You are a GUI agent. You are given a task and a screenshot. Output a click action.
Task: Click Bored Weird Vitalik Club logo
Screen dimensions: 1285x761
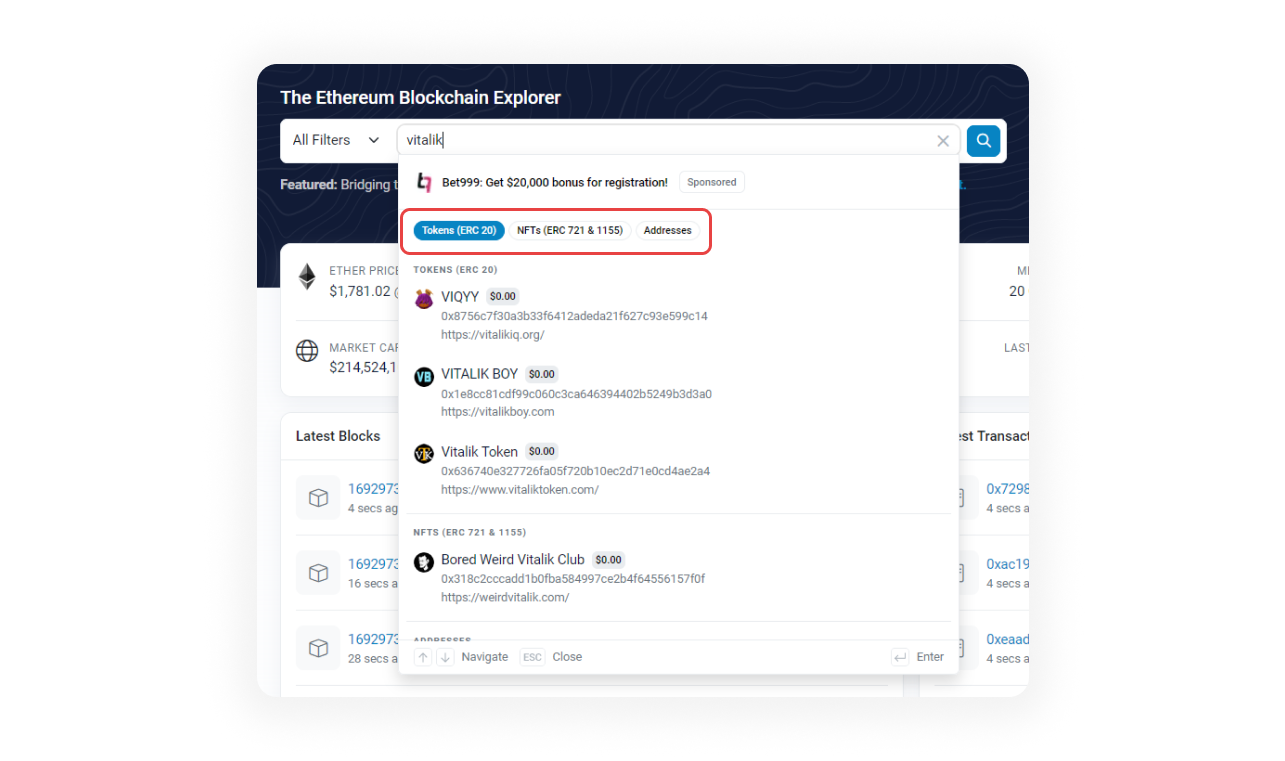424,561
